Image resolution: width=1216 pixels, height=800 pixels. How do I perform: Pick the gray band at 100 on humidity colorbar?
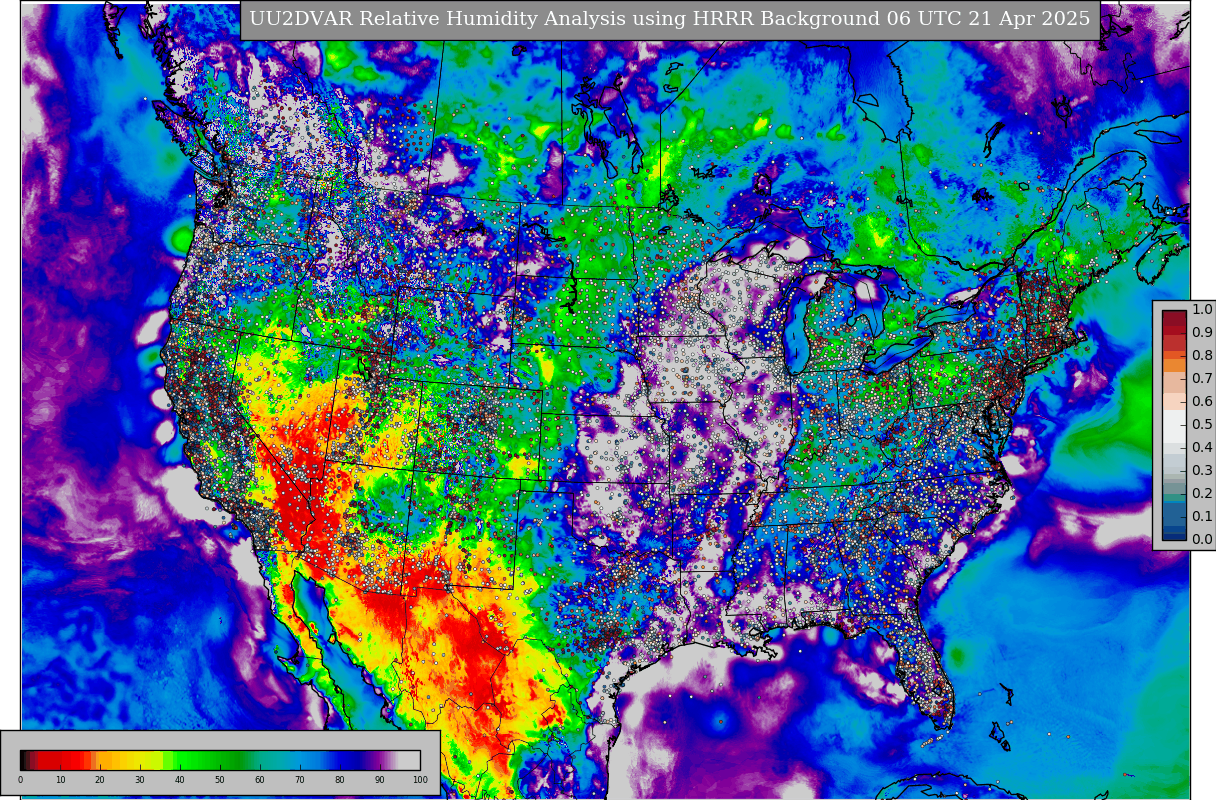(x=410, y=760)
